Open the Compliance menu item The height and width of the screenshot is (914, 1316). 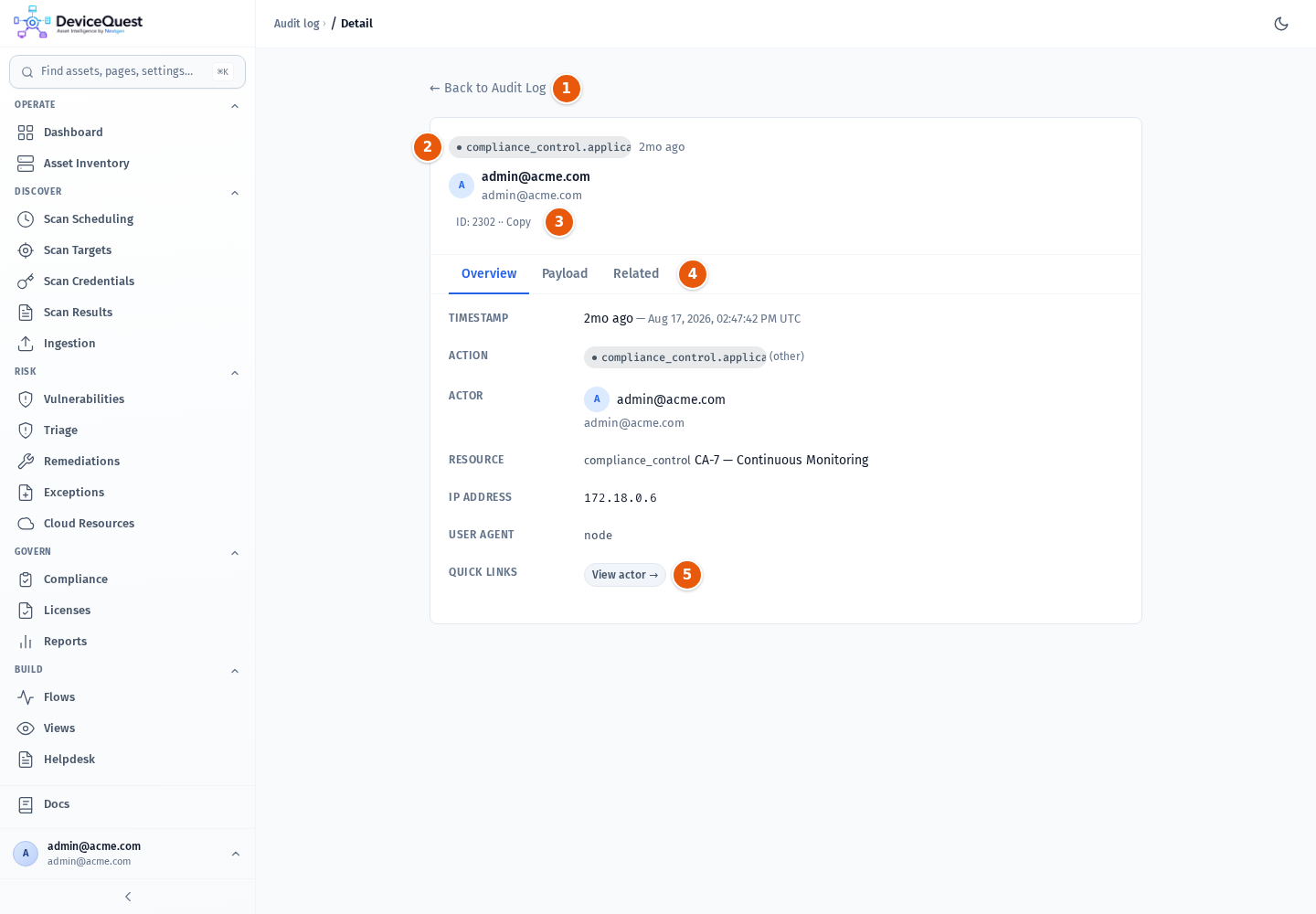127,579
